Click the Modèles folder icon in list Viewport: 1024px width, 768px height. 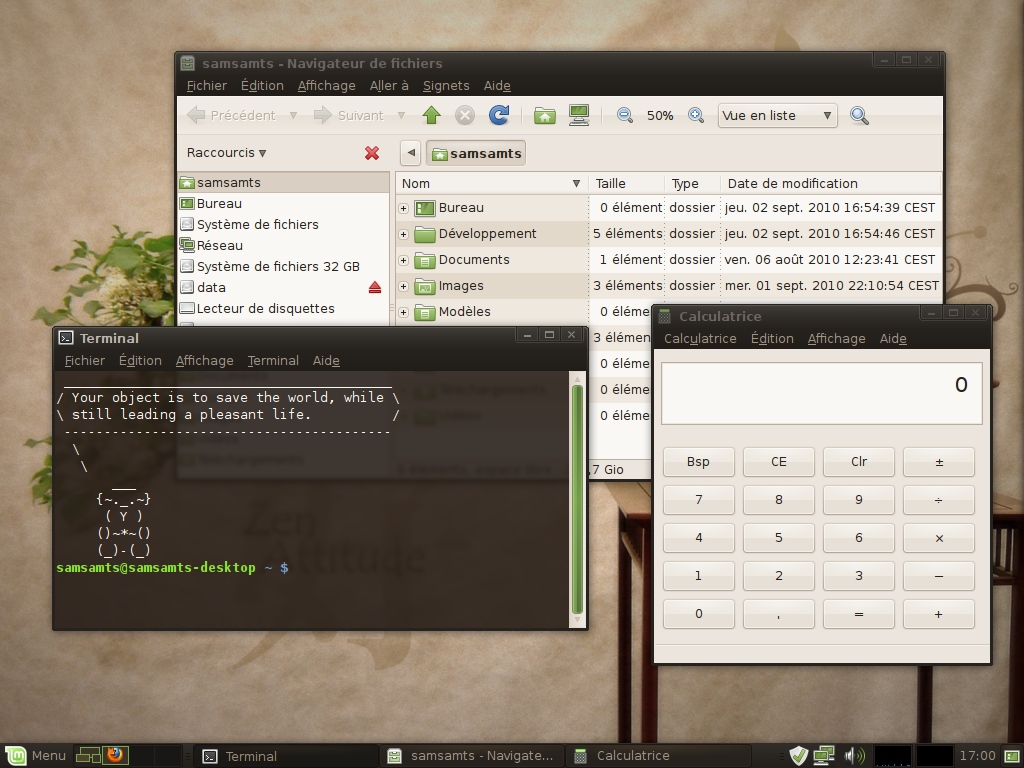[x=425, y=312]
